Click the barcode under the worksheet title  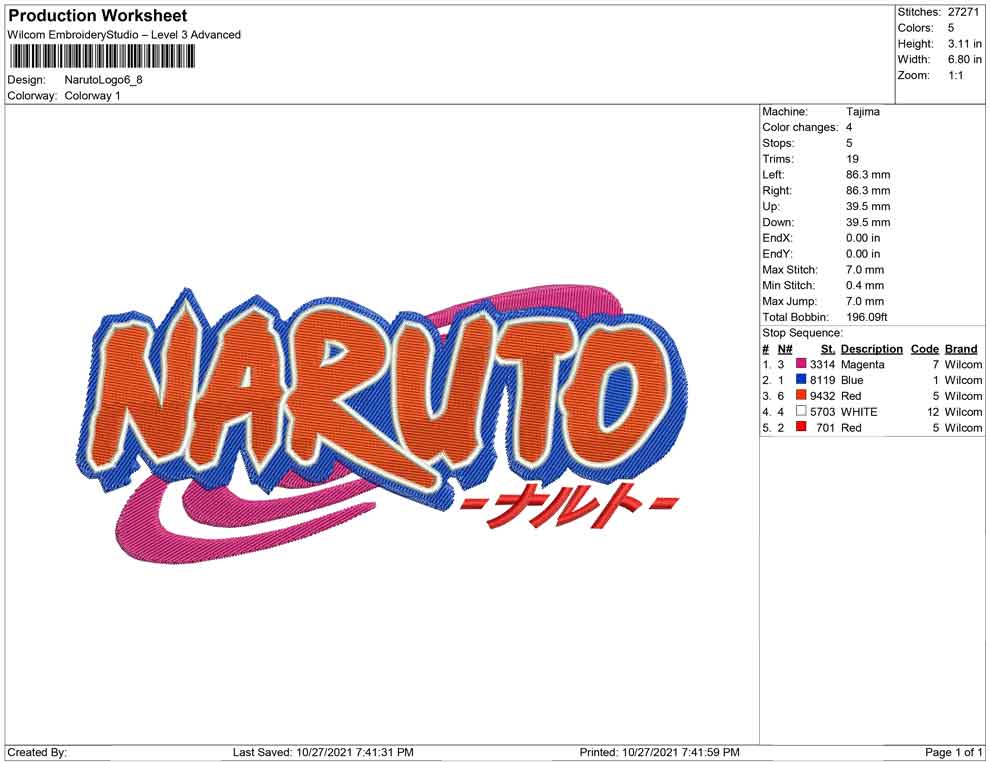pyautogui.click(x=101, y=57)
